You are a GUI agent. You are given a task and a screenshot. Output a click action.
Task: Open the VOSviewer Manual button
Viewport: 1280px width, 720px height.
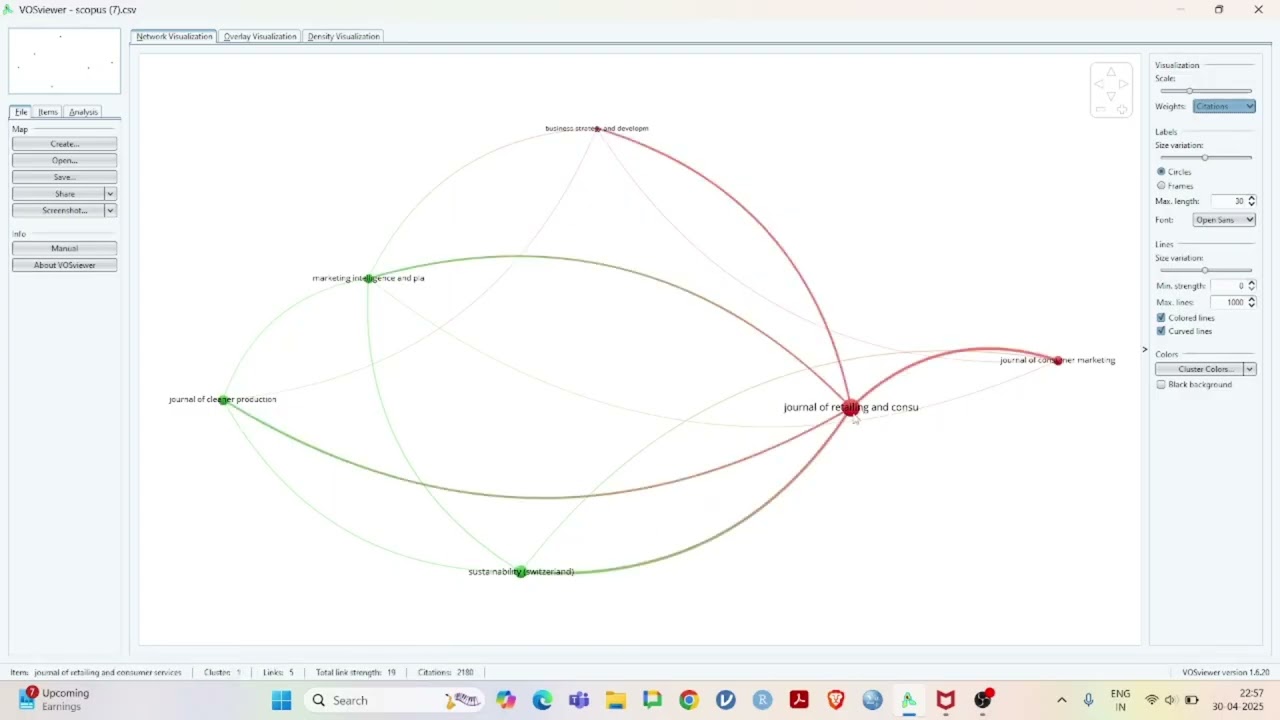65,248
